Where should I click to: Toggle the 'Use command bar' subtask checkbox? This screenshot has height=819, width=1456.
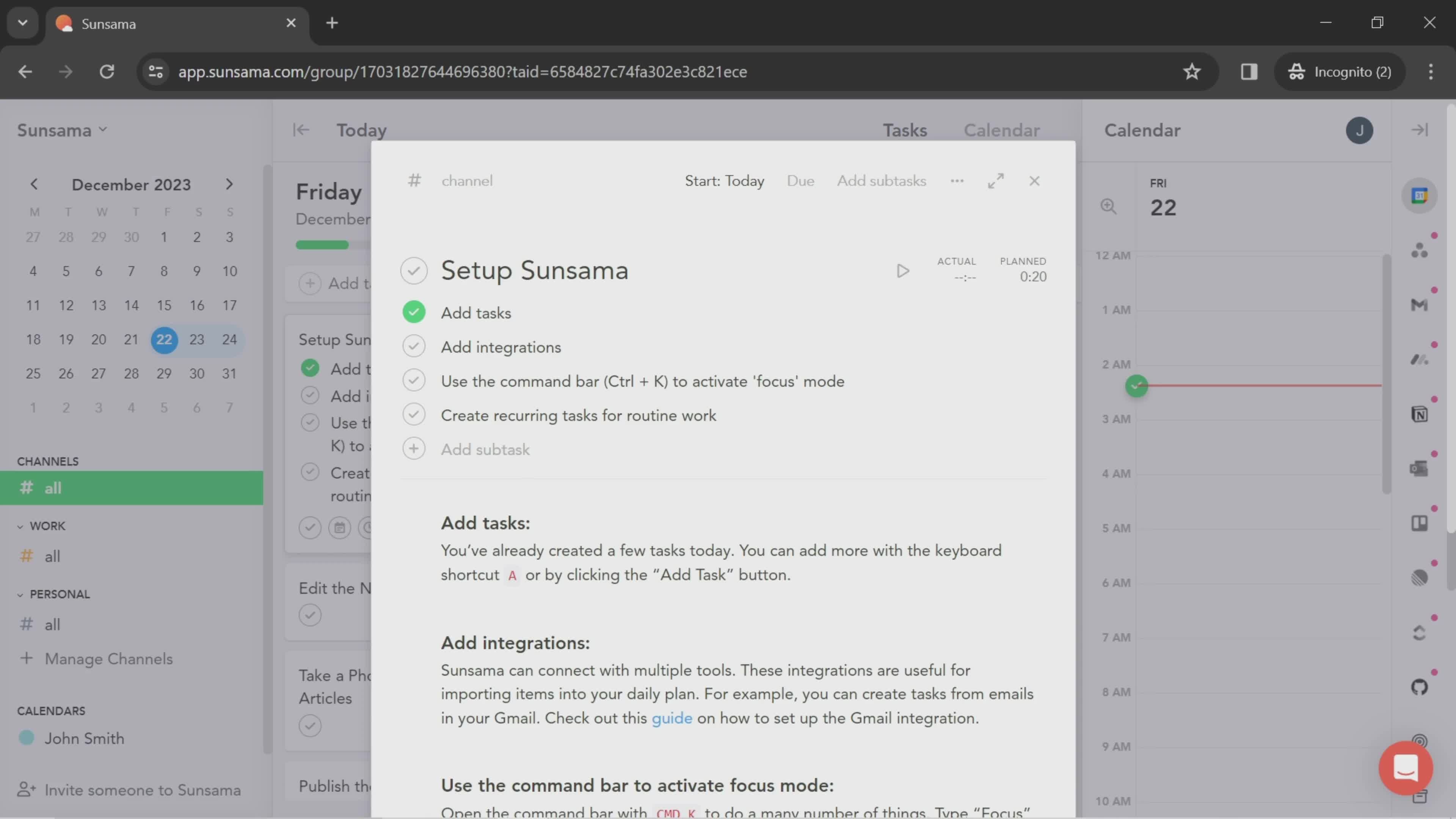tap(414, 382)
